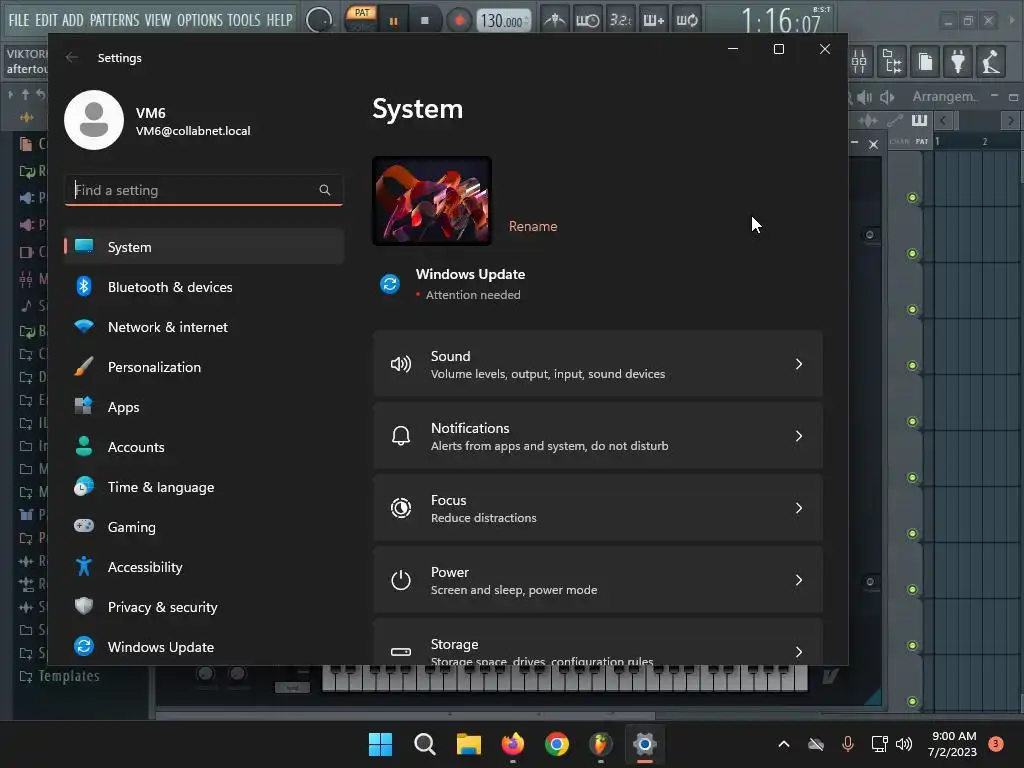Screen dimensions: 1024x768
Task: Open notification center badge showing 3
Action: (x=996, y=744)
